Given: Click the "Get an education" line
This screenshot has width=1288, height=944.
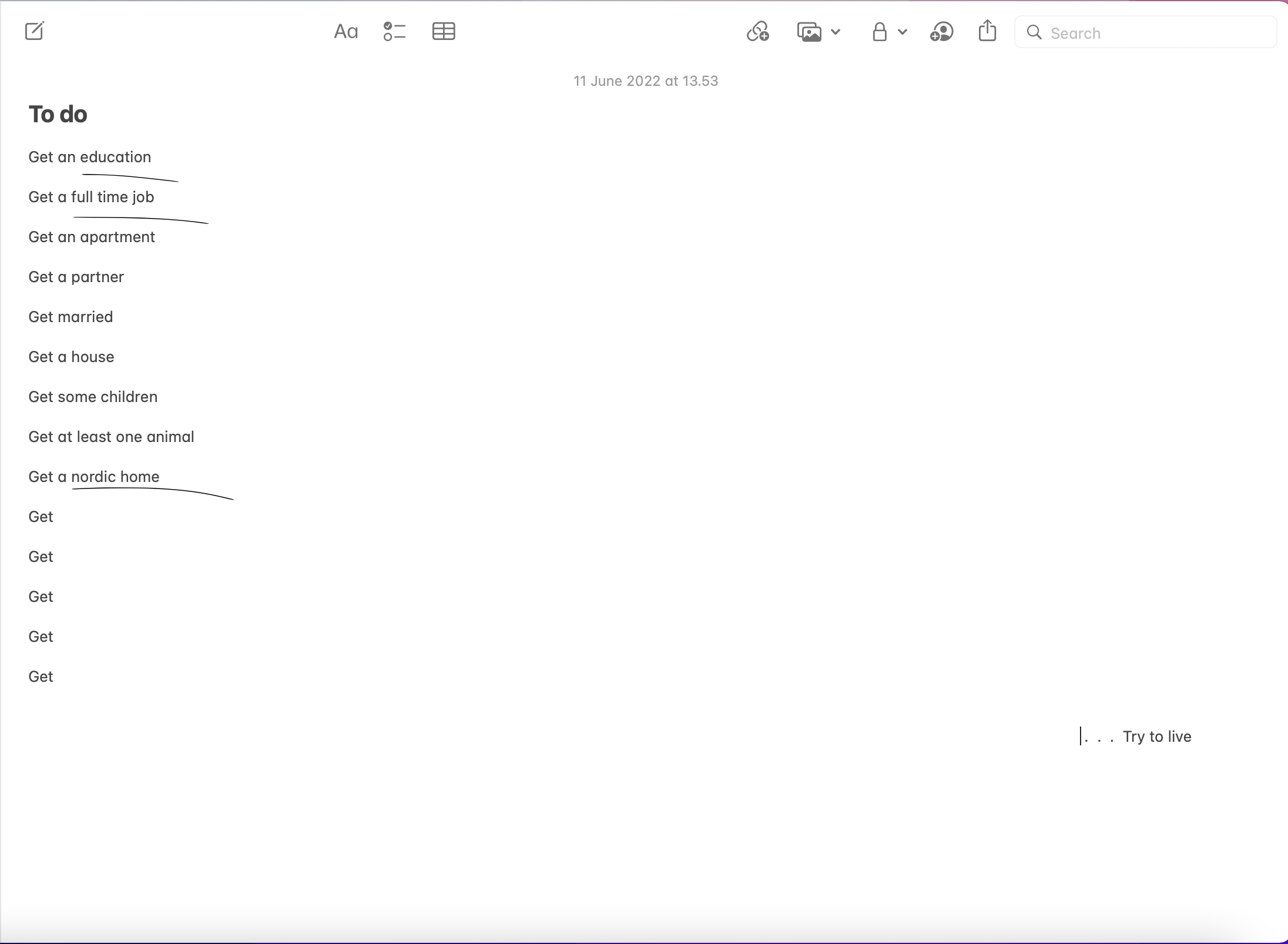Looking at the screenshot, I should click(x=89, y=157).
